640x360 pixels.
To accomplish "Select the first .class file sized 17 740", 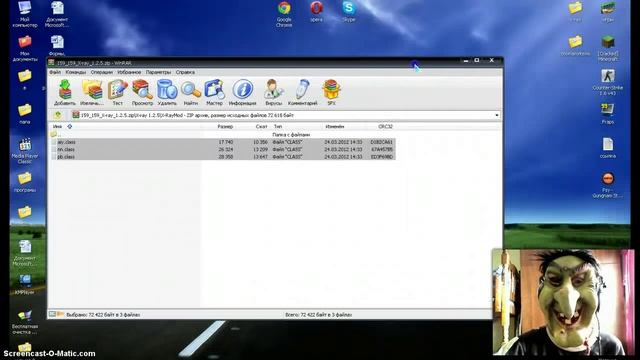I will pos(222,142).
